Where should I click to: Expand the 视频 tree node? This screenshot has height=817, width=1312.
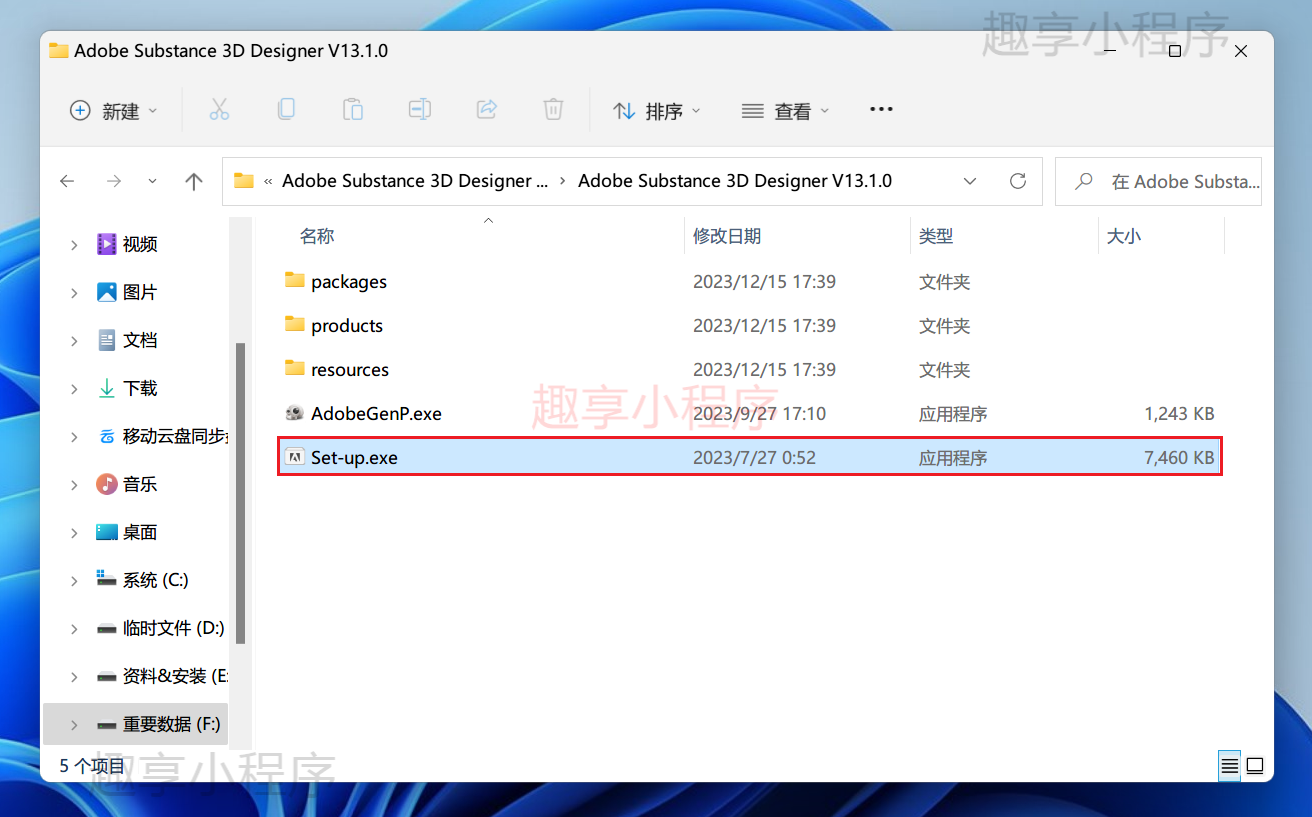74,244
